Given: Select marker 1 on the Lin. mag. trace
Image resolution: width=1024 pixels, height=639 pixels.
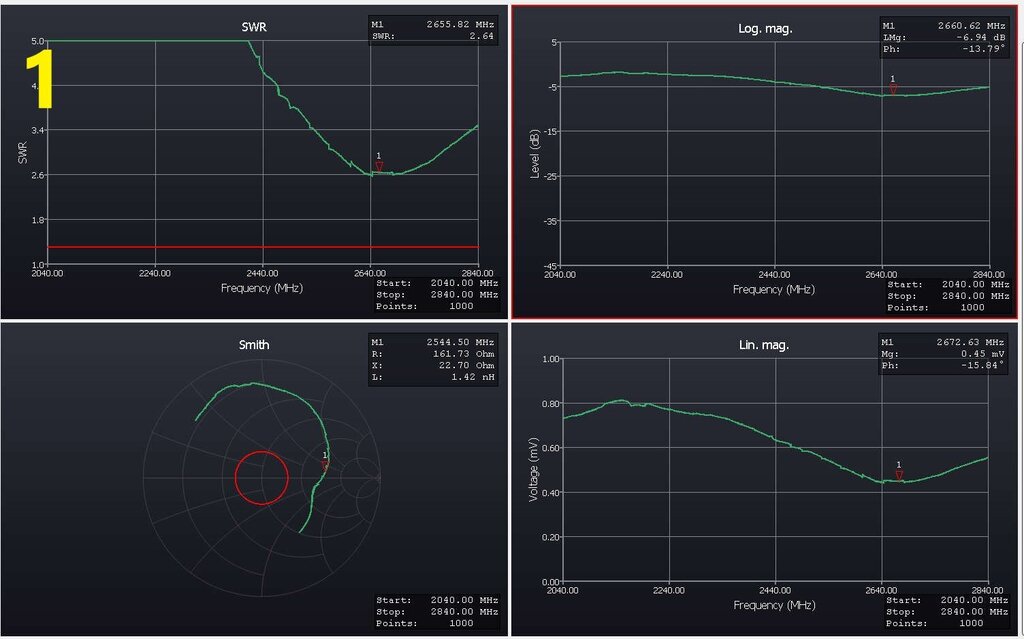Looking at the screenshot, I should [899, 475].
